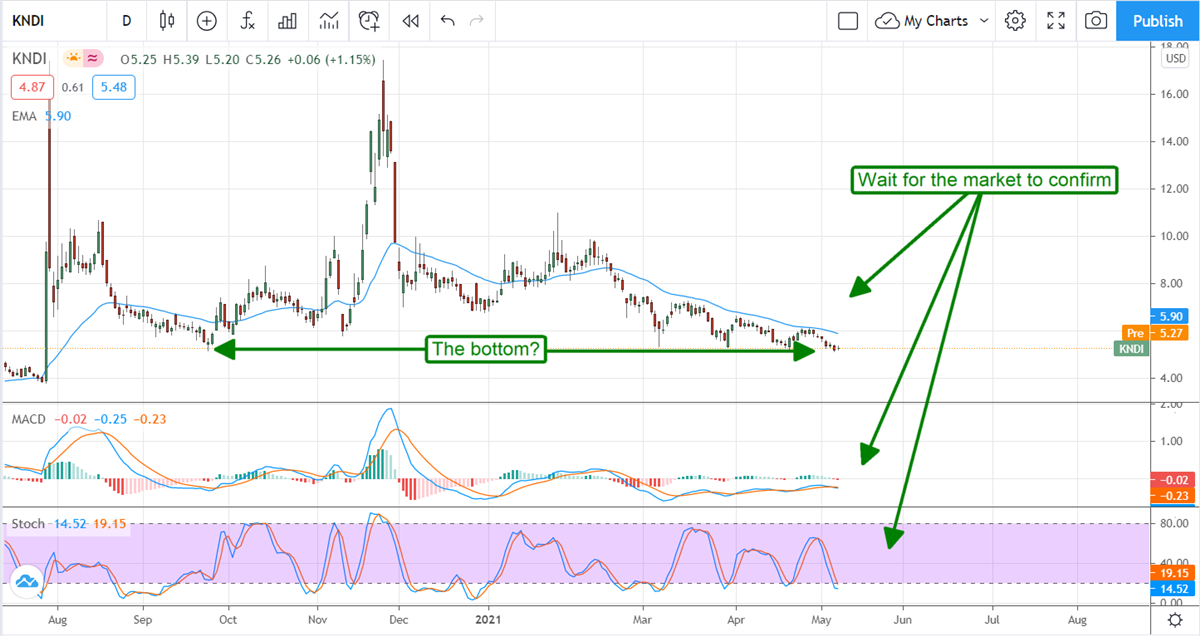This screenshot has height=636, width=1200.
Task: Take a chart snapshot with the camera
Action: [x=1096, y=21]
